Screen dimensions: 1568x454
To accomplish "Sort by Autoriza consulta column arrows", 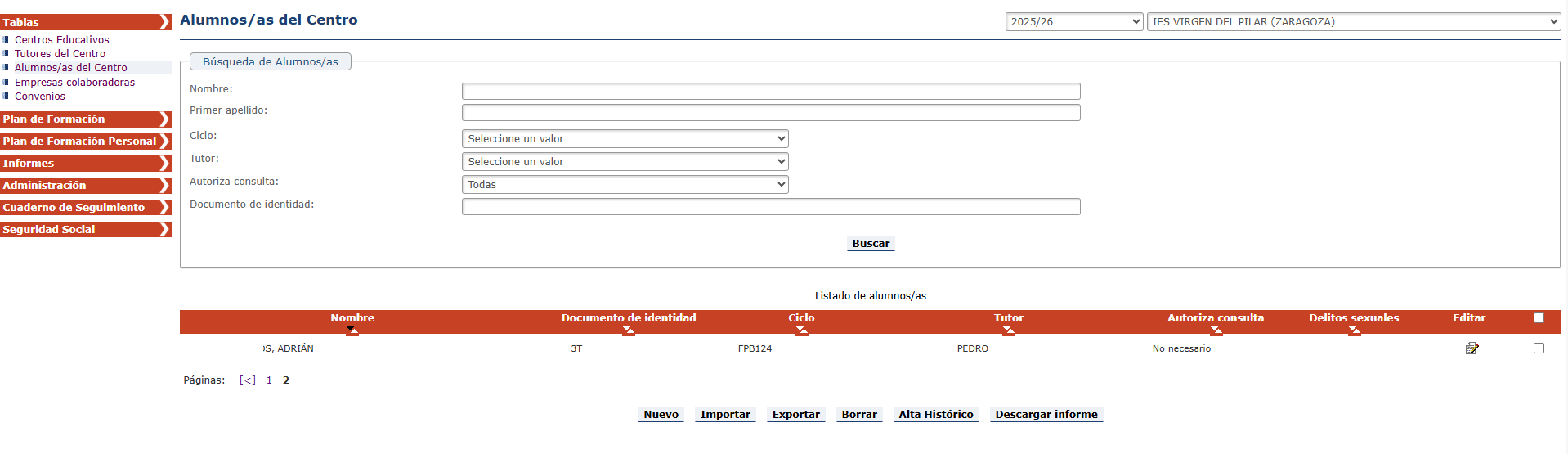I will [1216, 330].
